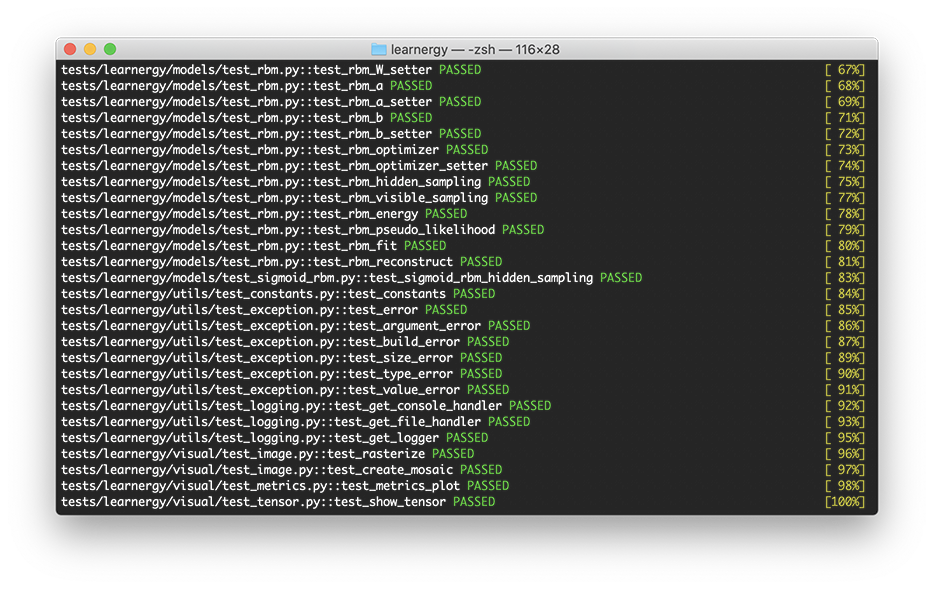The height and width of the screenshot is (589, 934).
Task: Click the test_rbm_b PASSED line
Action: [247, 118]
